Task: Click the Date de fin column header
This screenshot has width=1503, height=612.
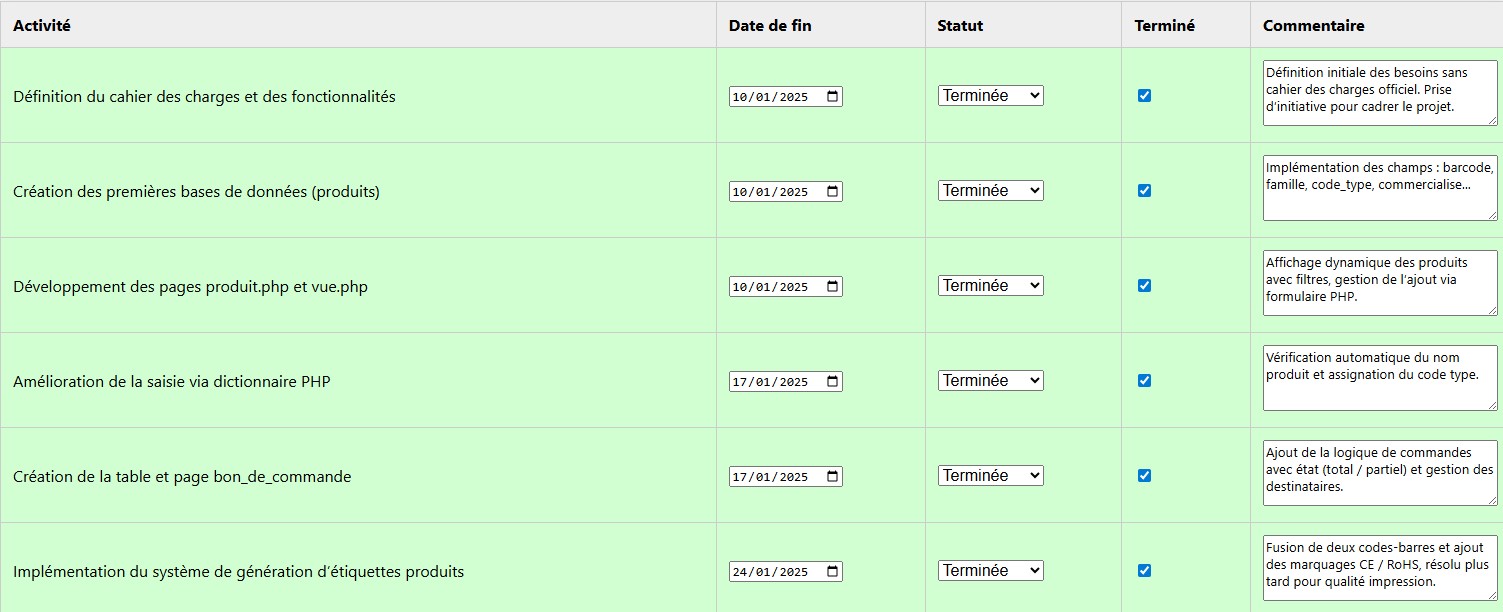Action: pyautogui.click(x=769, y=26)
